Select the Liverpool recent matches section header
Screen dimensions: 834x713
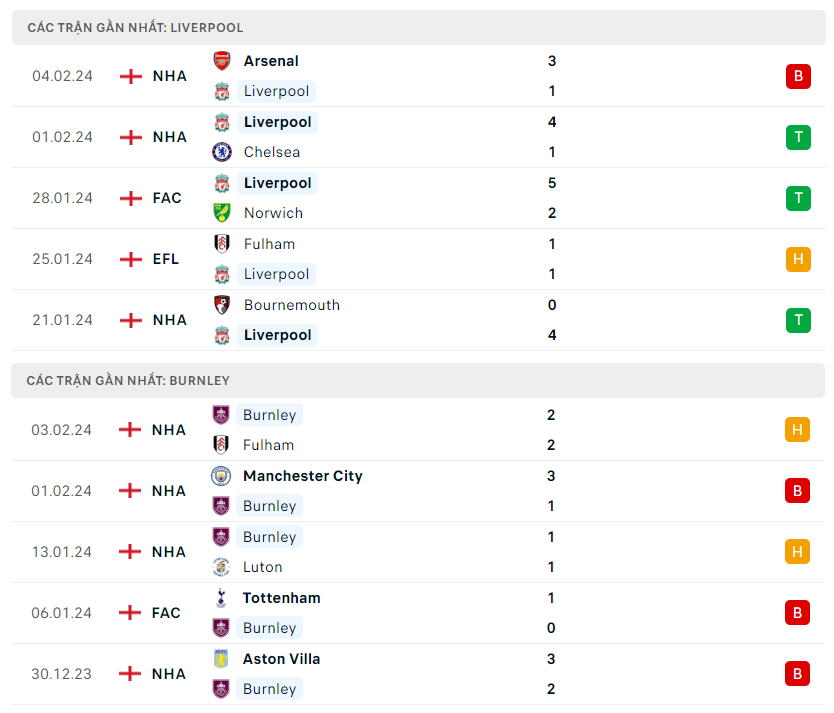(135, 27)
